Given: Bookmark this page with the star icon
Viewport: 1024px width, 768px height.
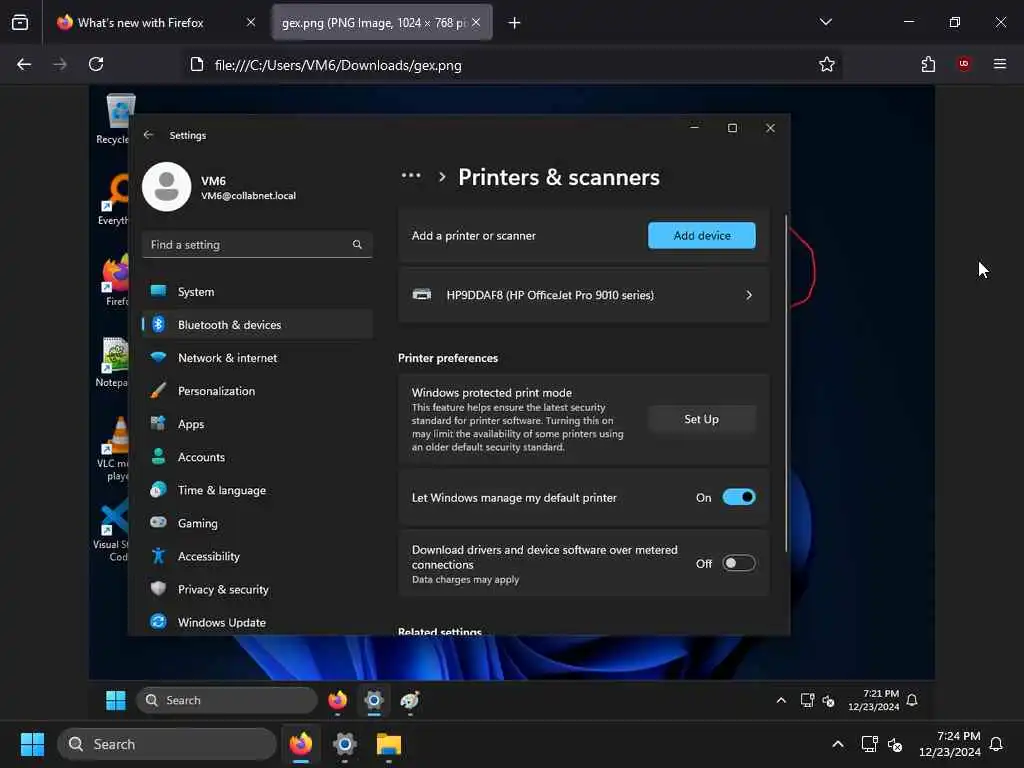Looking at the screenshot, I should [827, 64].
